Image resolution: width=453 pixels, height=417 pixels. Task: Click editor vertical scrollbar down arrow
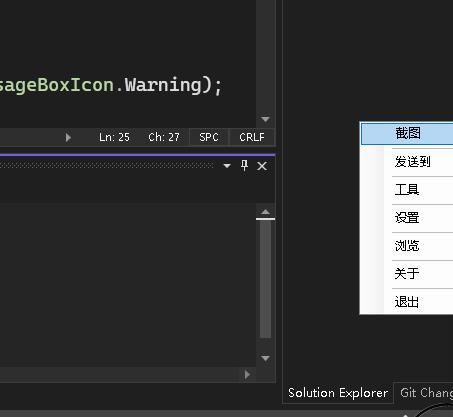(265, 119)
